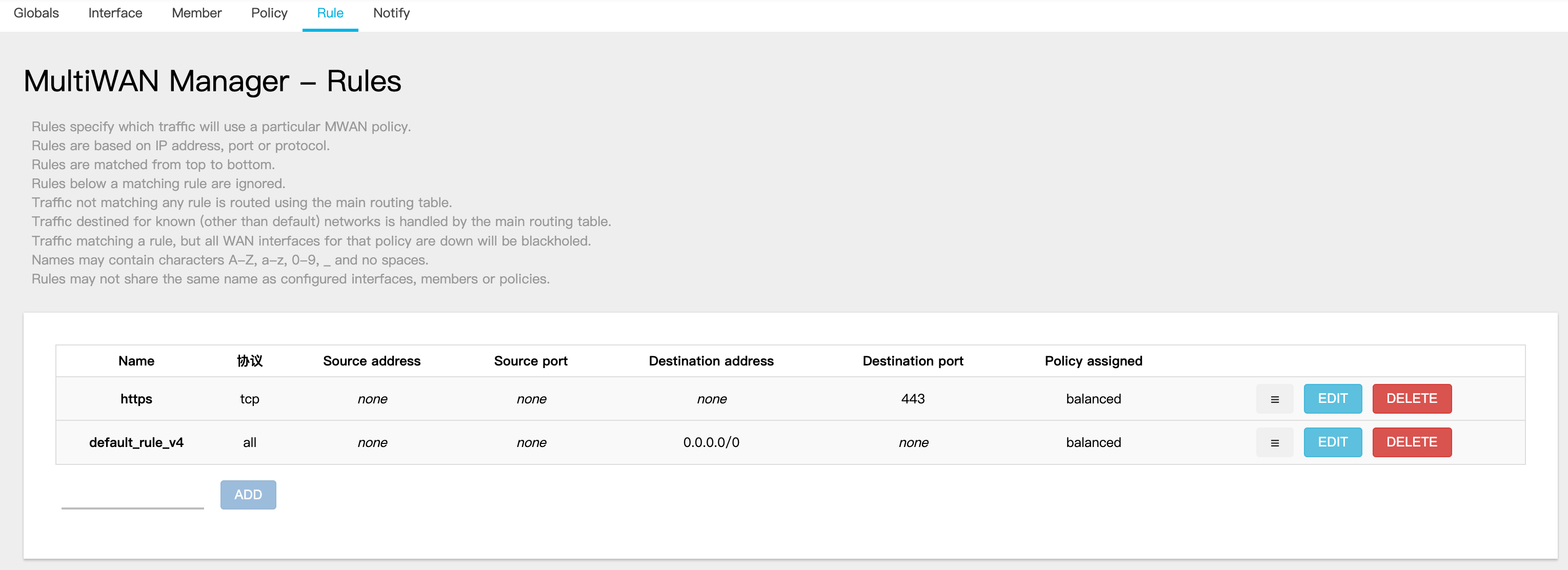Edit the default_rule_v4 rule
The height and width of the screenshot is (570, 1568).
pyautogui.click(x=1332, y=442)
